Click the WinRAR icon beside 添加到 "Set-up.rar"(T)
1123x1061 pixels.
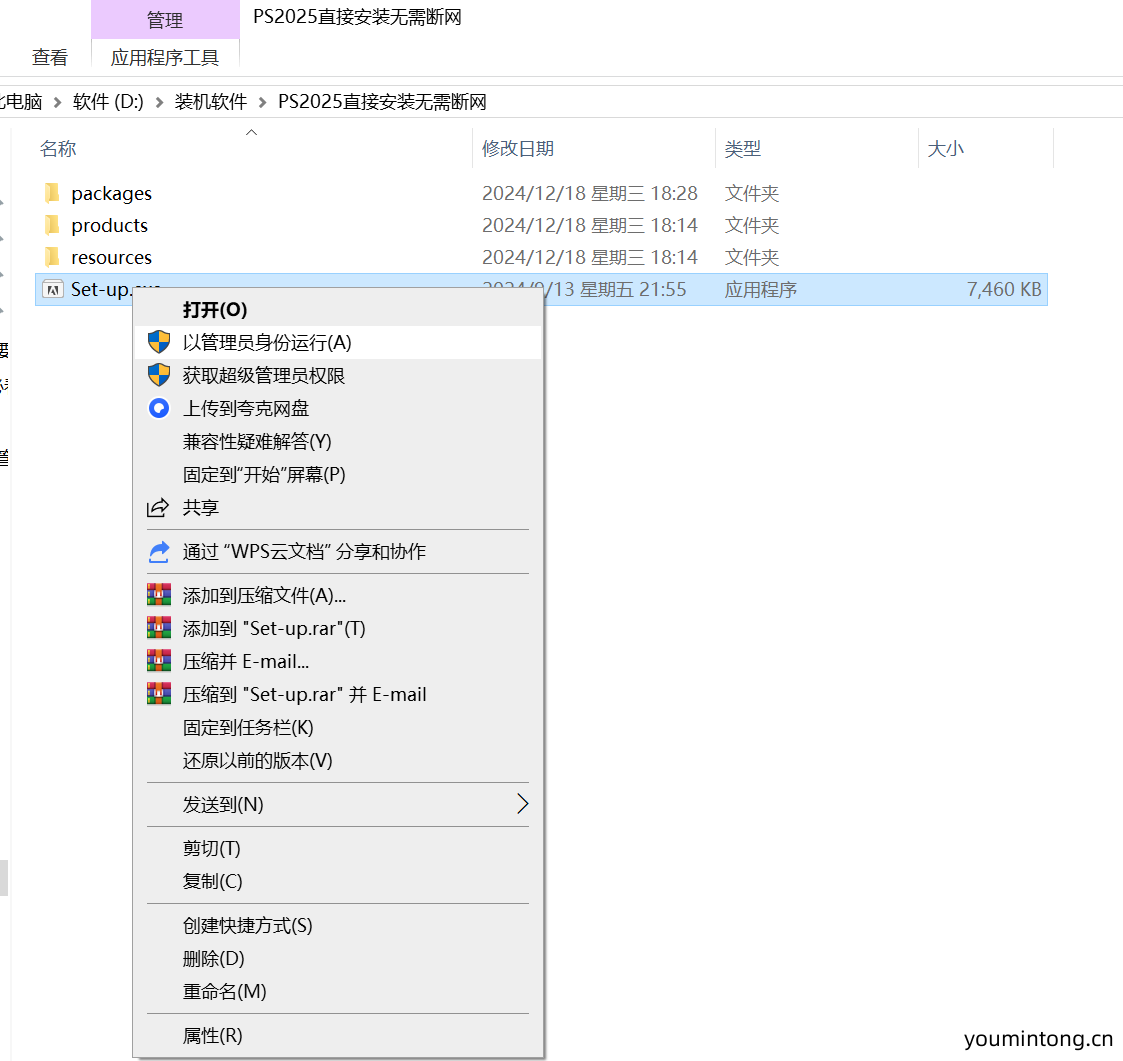pyautogui.click(x=158, y=628)
